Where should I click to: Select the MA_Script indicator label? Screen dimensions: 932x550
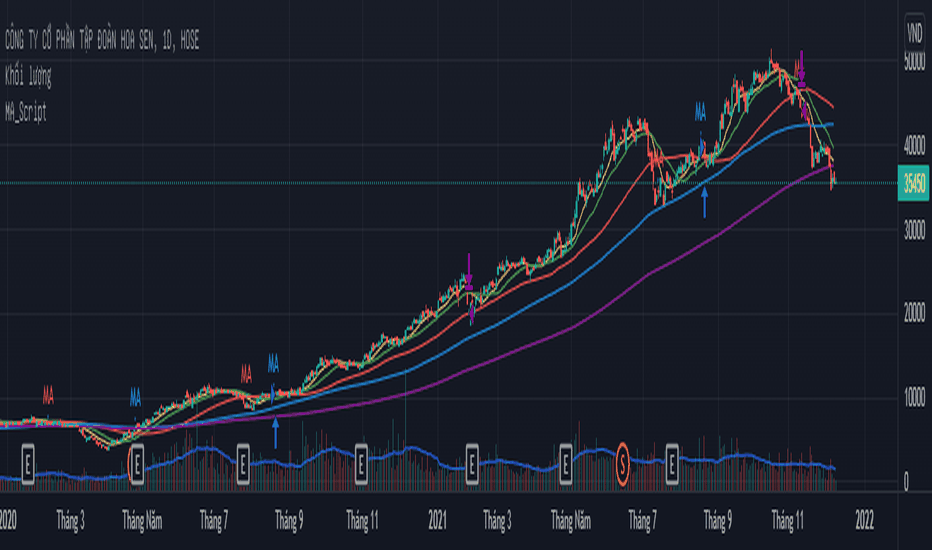26,112
